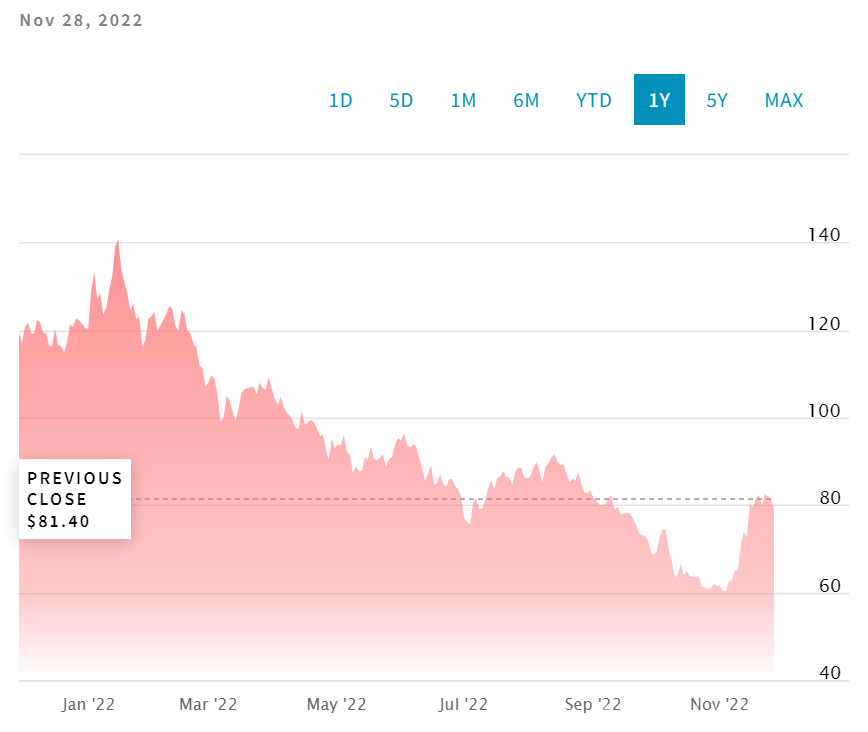
Task: Switch to the 5D range
Action: 401,100
